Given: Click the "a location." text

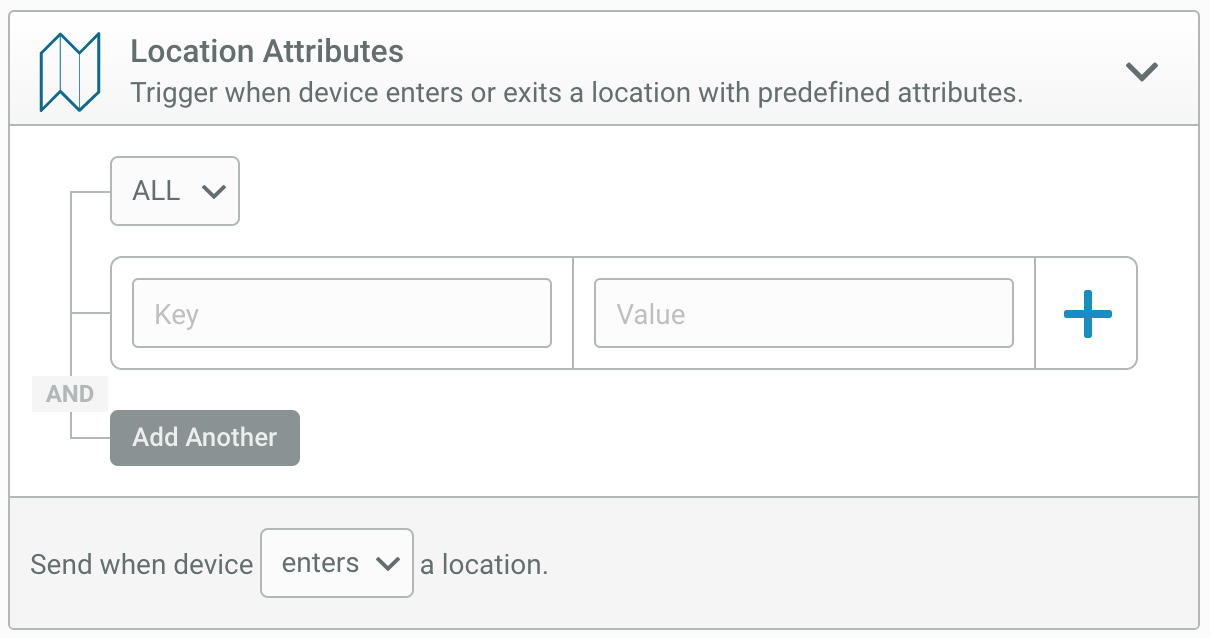Looking at the screenshot, I should click(484, 564).
